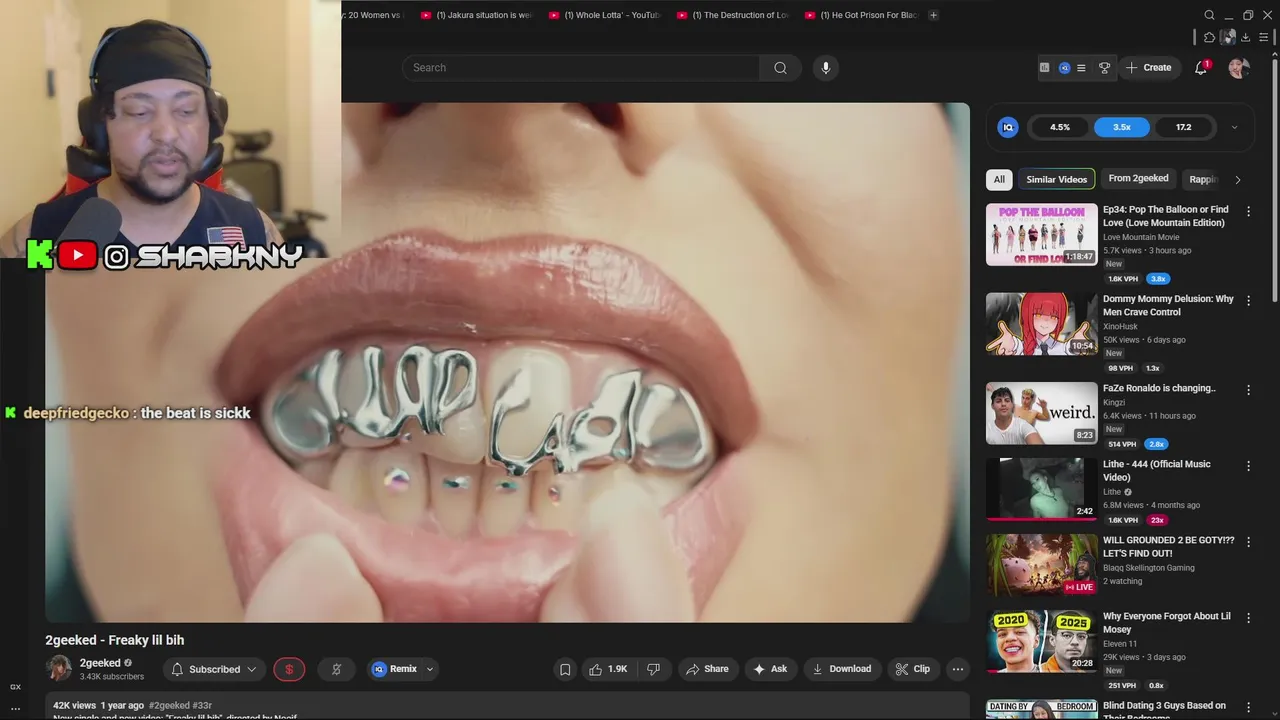Open browser downloads icon
This screenshot has width=1280, height=720.
[1245, 37]
